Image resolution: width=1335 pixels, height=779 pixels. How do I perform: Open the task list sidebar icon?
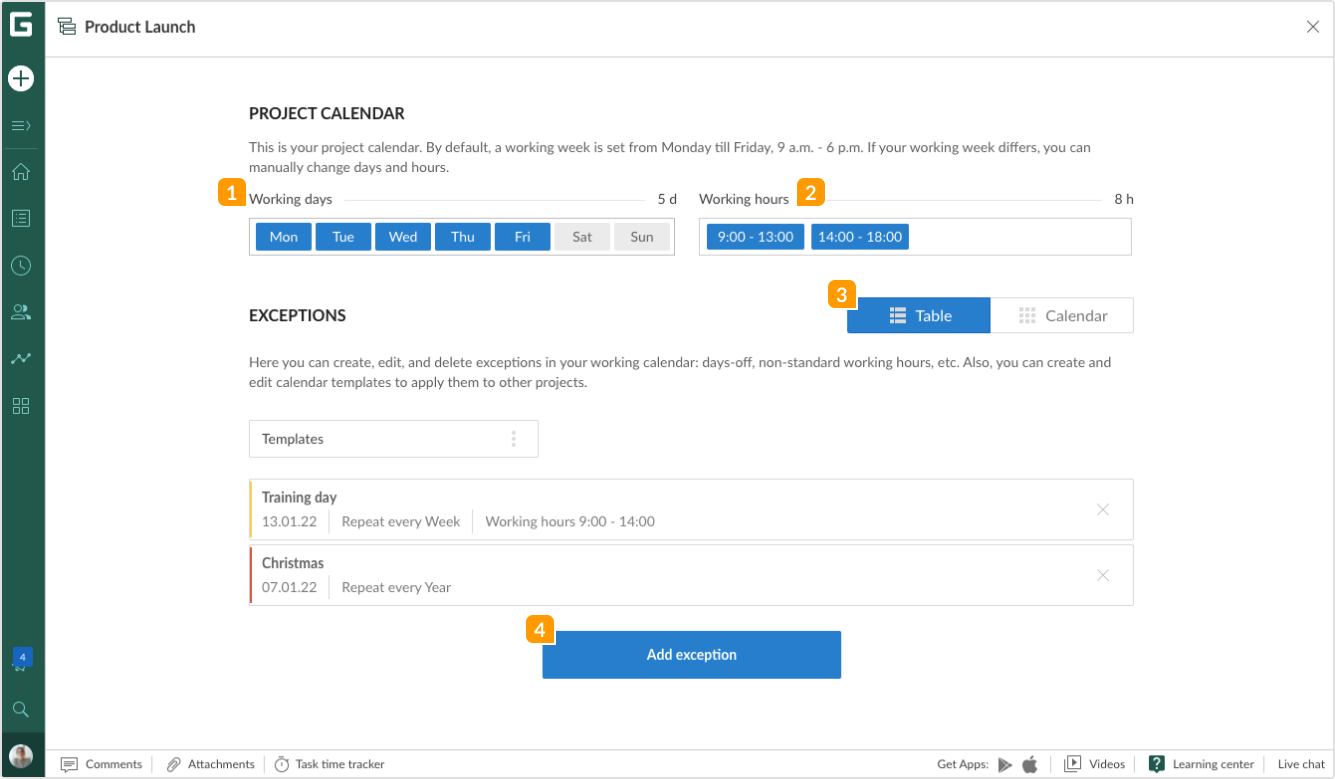click(21, 218)
